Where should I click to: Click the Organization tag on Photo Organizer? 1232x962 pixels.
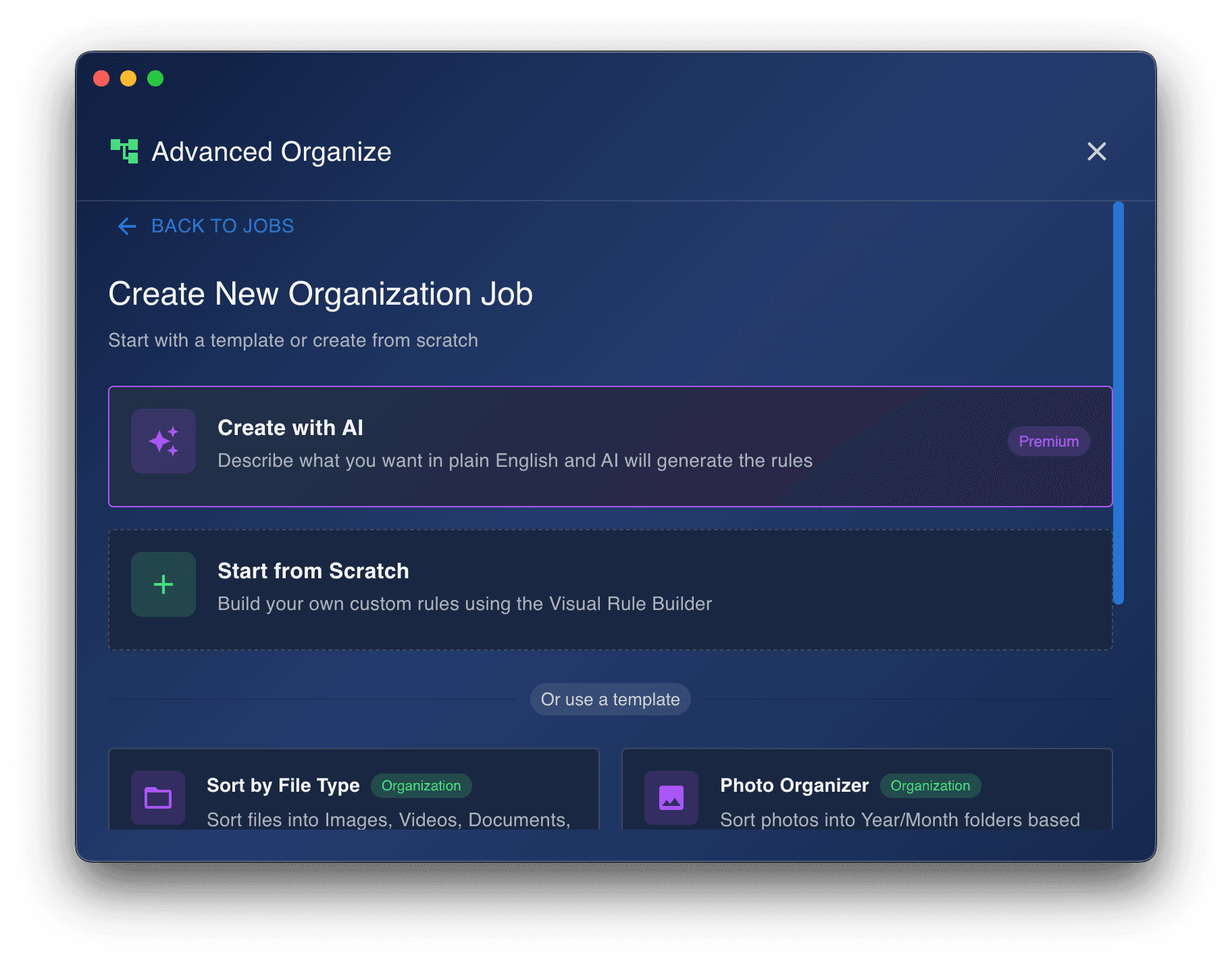tap(930, 786)
